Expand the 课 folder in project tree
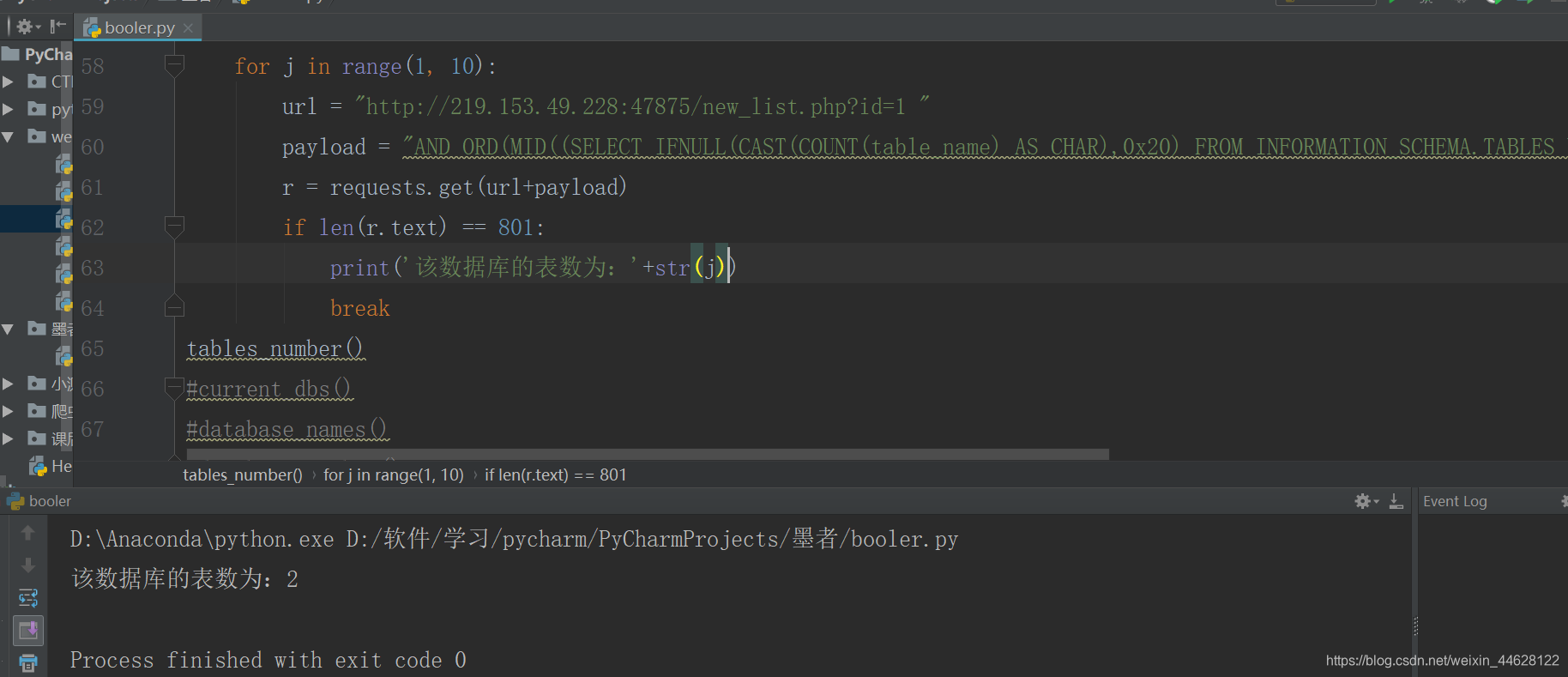The height and width of the screenshot is (677, 1568). coord(8,438)
